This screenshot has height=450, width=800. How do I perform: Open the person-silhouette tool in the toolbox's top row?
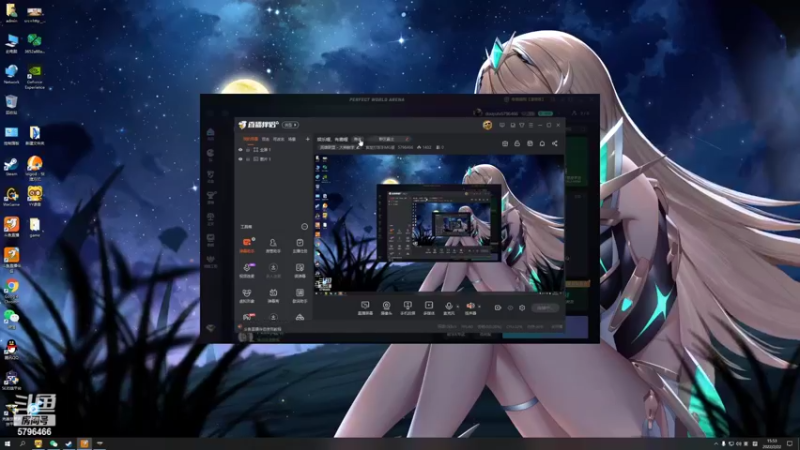(273, 245)
